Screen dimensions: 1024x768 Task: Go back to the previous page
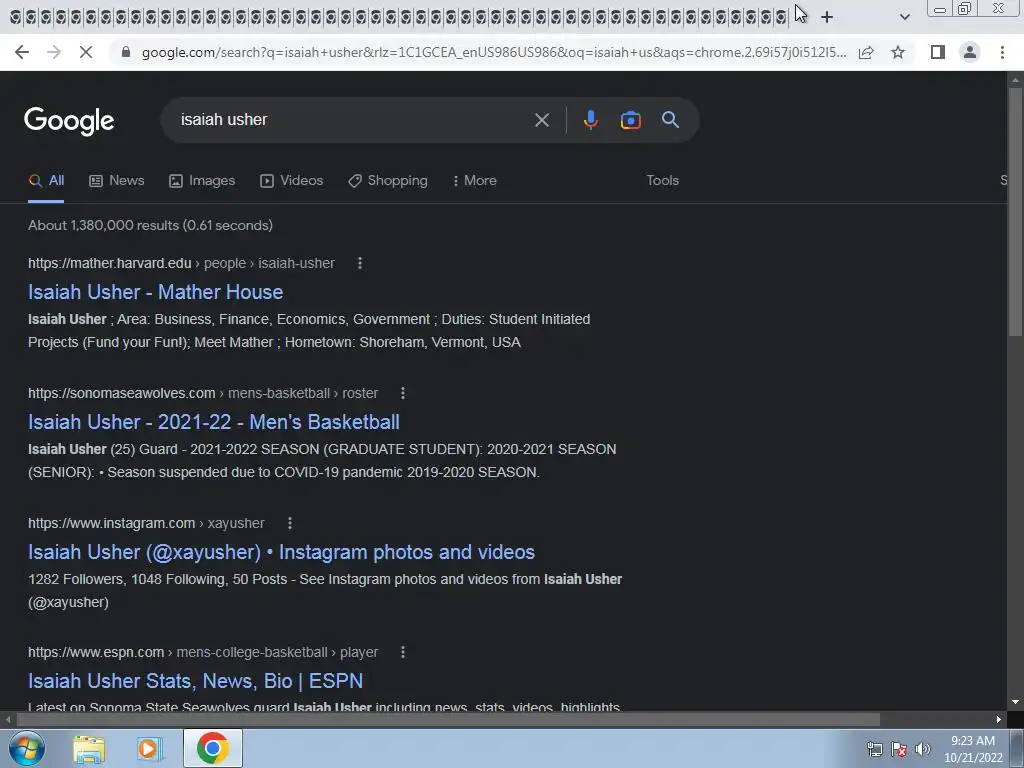(x=22, y=52)
